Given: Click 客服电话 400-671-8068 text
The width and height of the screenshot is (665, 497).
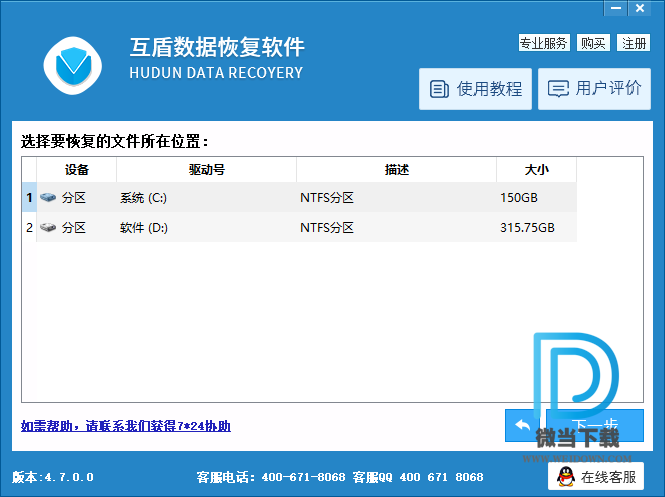Looking at the screenshot, I should 271,477.
